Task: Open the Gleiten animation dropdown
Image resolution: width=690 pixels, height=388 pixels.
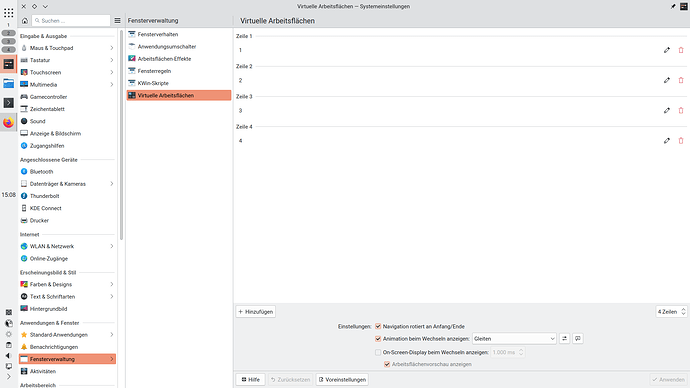Action: (514, 339)
